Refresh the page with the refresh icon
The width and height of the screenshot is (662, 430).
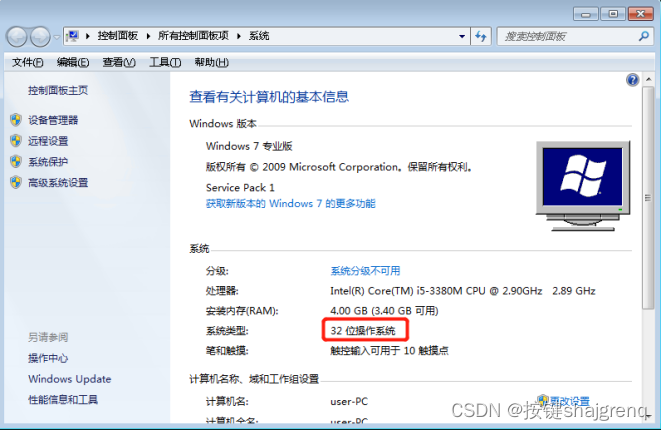pyautogui.click(x=481, y=36)
